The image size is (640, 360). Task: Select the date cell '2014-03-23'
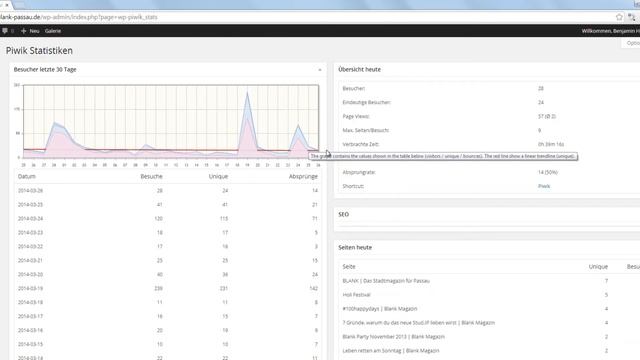click(x=30, y=233)
